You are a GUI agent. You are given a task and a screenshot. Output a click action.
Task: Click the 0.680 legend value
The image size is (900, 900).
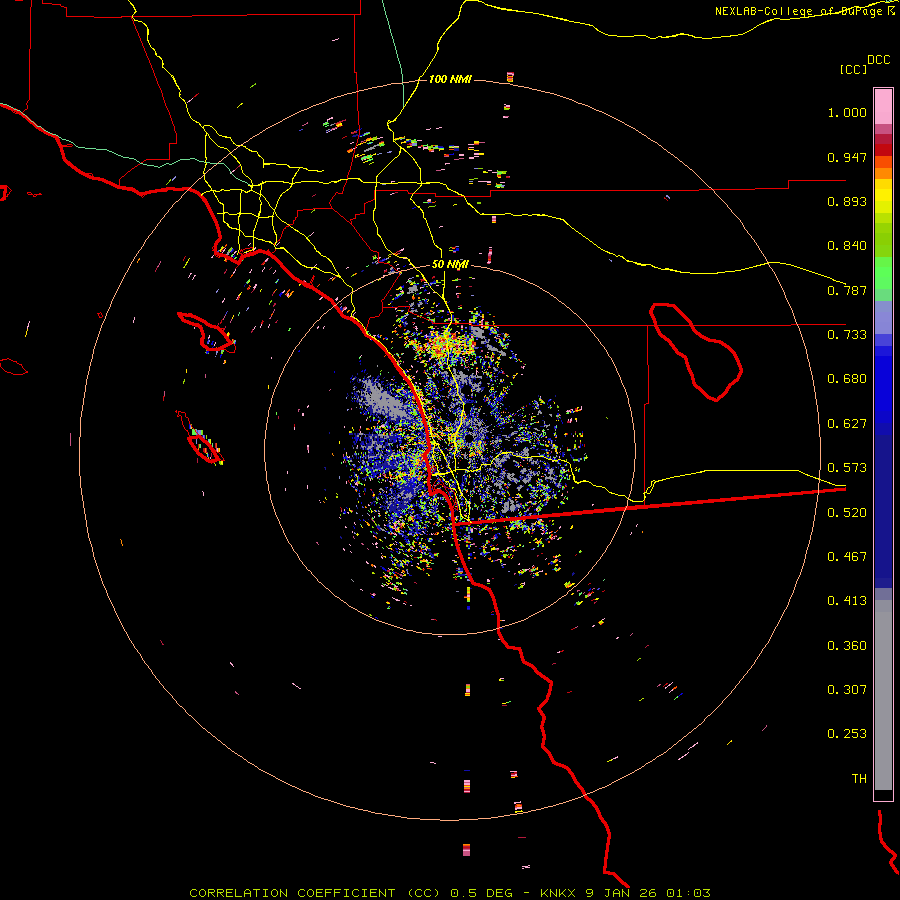847,379
